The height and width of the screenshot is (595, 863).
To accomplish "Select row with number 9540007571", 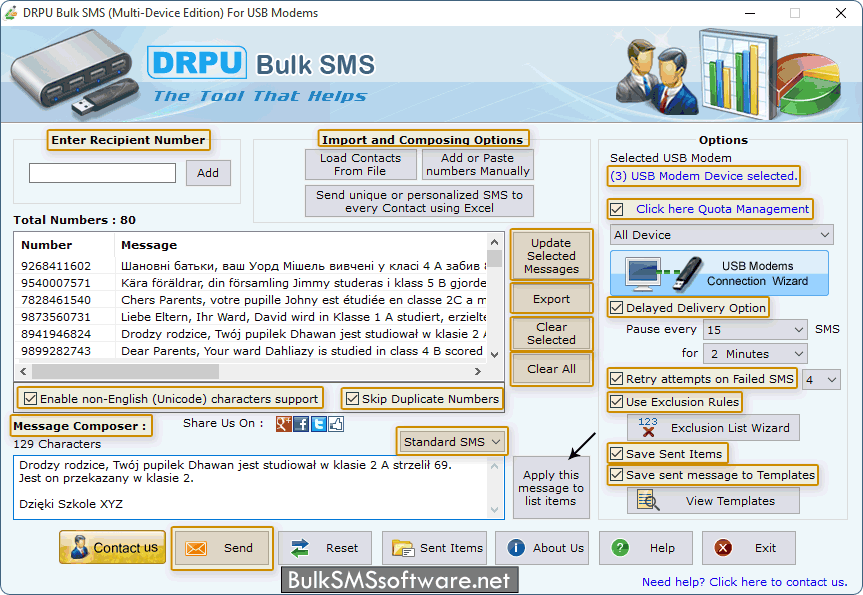I will tap(251, 283).
